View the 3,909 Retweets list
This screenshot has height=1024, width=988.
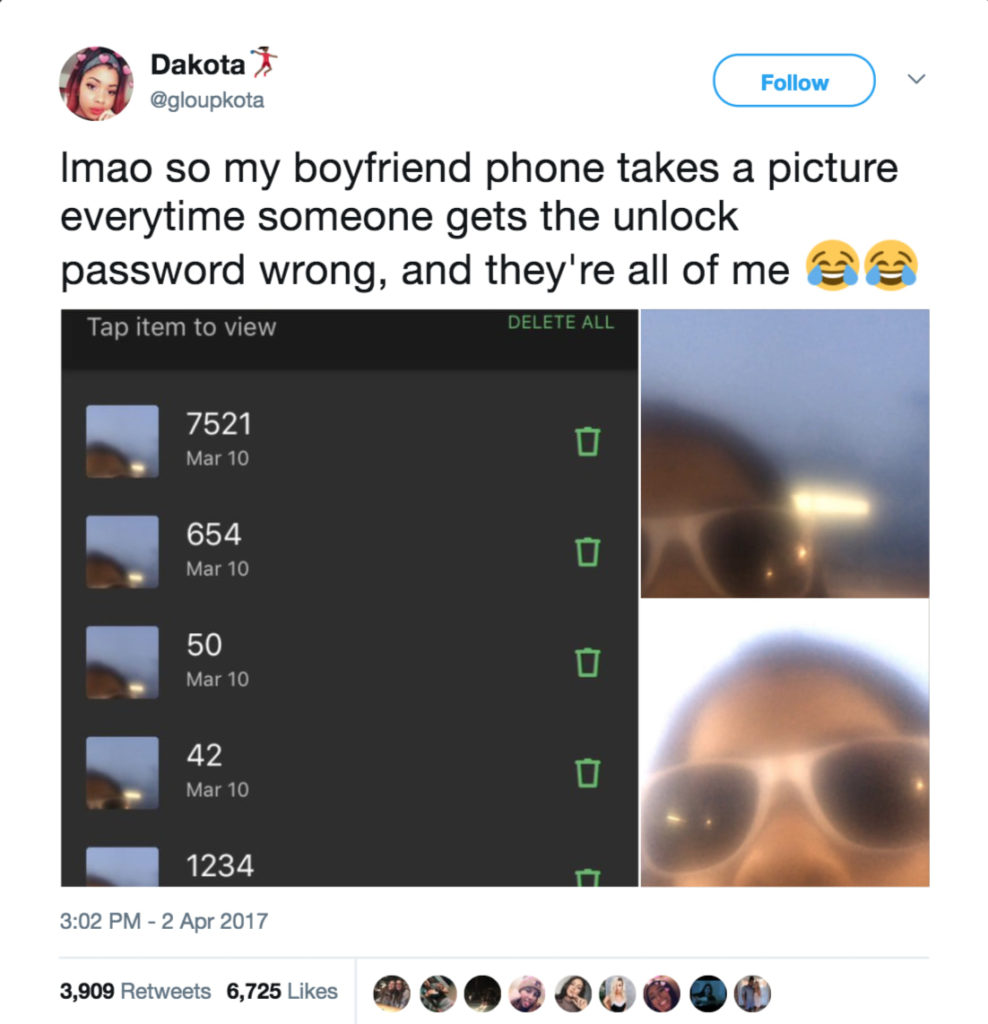click(135, 991)
